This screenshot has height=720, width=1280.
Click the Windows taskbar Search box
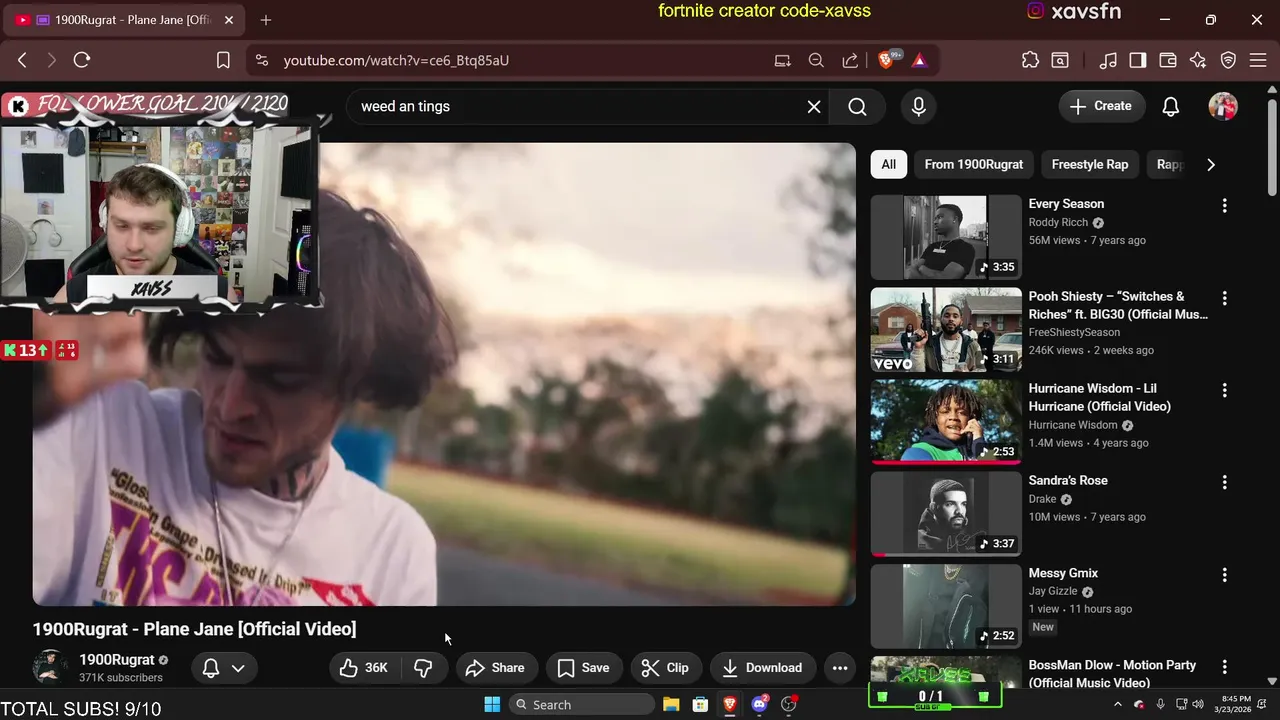(x=580, y=705)
